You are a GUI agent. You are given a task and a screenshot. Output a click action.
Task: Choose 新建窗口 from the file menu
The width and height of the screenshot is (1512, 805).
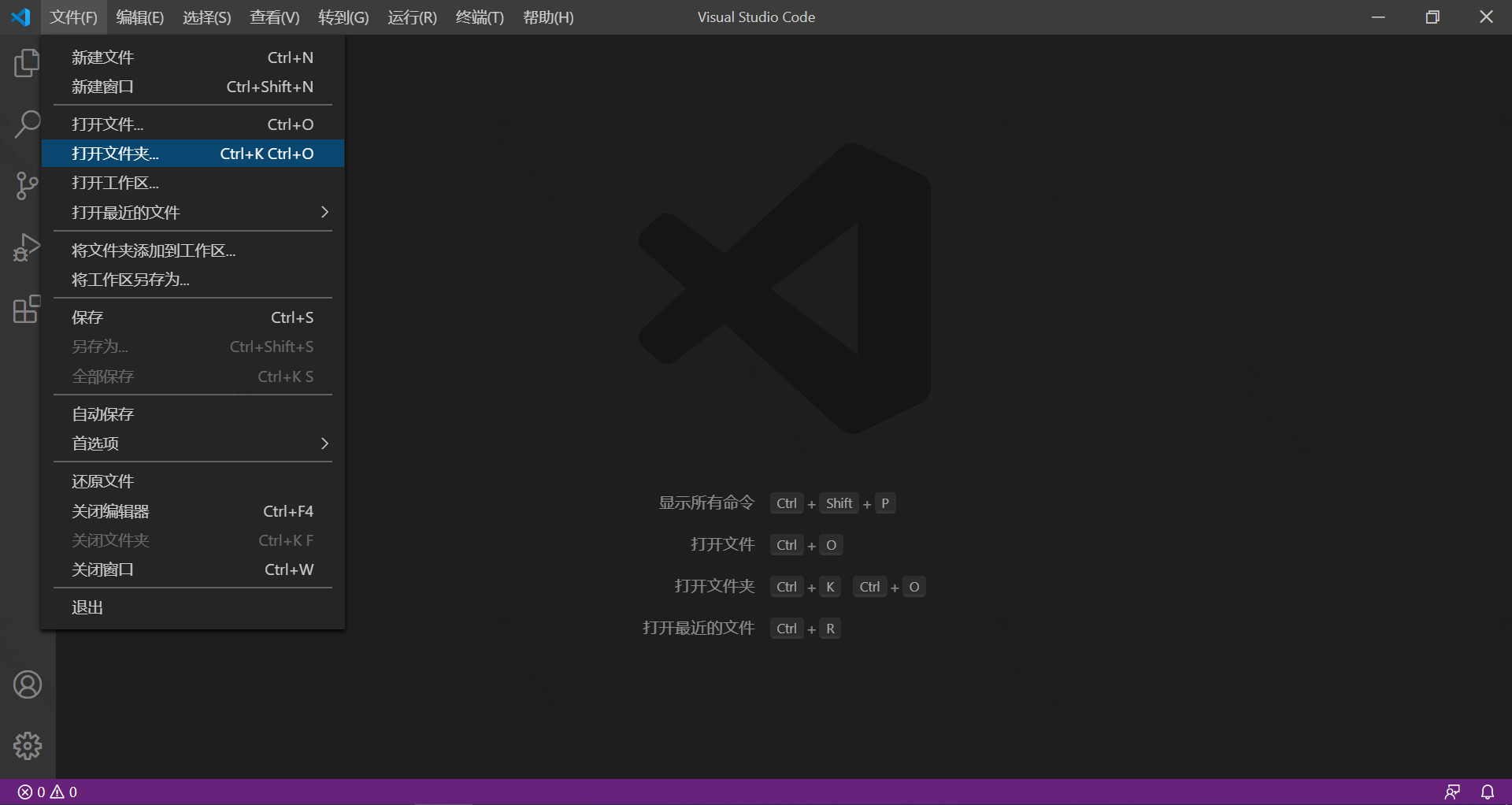pyautogui.click(x=192, y=87)
